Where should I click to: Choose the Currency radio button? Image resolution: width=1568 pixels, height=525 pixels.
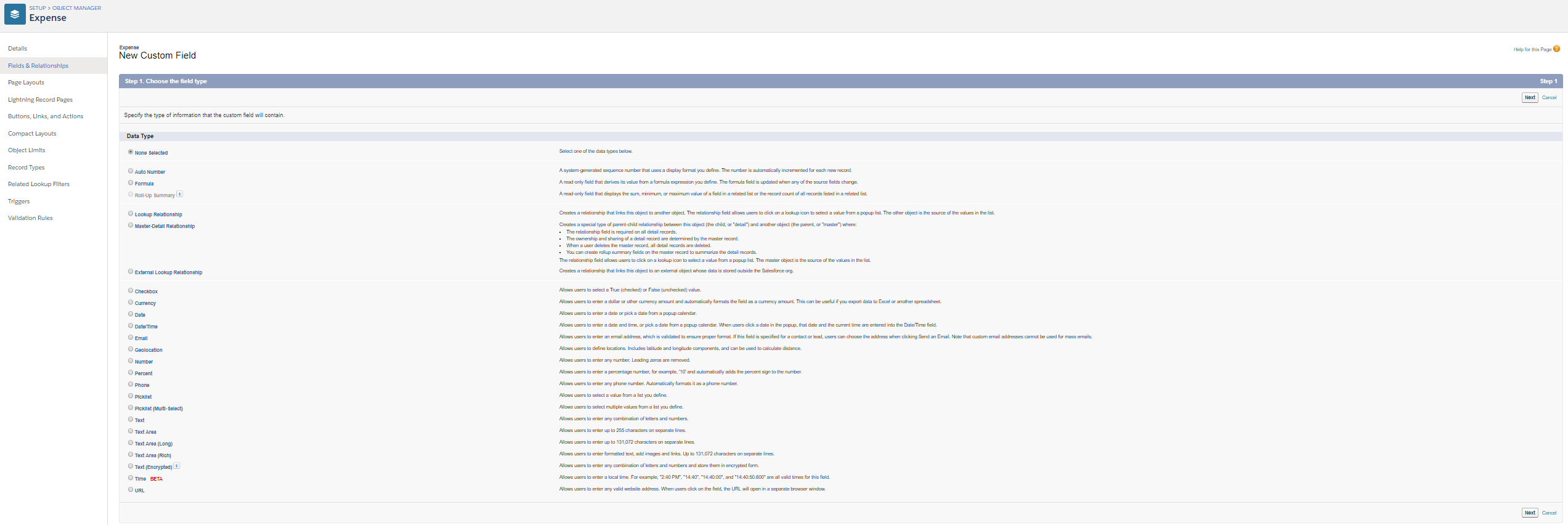click(131, 303)
